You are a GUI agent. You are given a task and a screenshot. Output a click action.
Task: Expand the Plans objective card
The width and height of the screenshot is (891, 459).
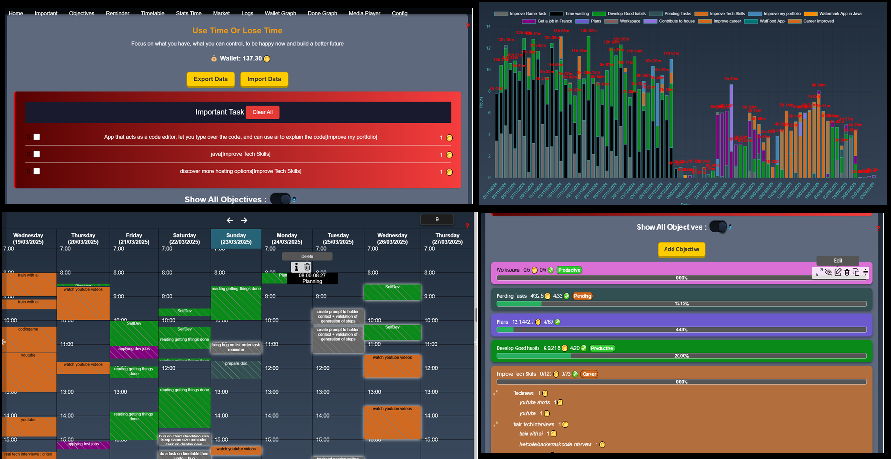click(x=681, y=325)
